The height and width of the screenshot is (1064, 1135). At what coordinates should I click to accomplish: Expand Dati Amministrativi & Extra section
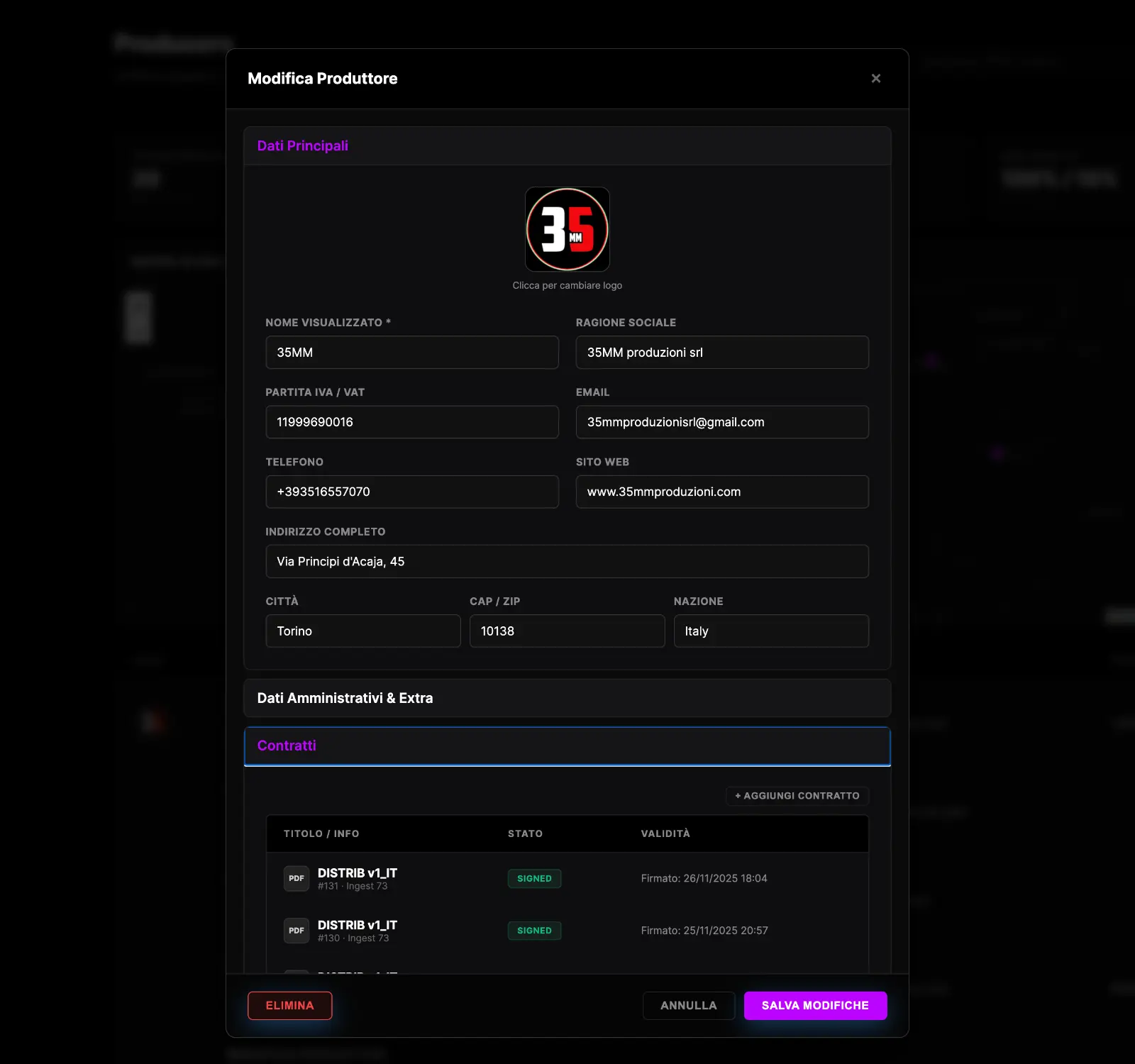(566, 698)
